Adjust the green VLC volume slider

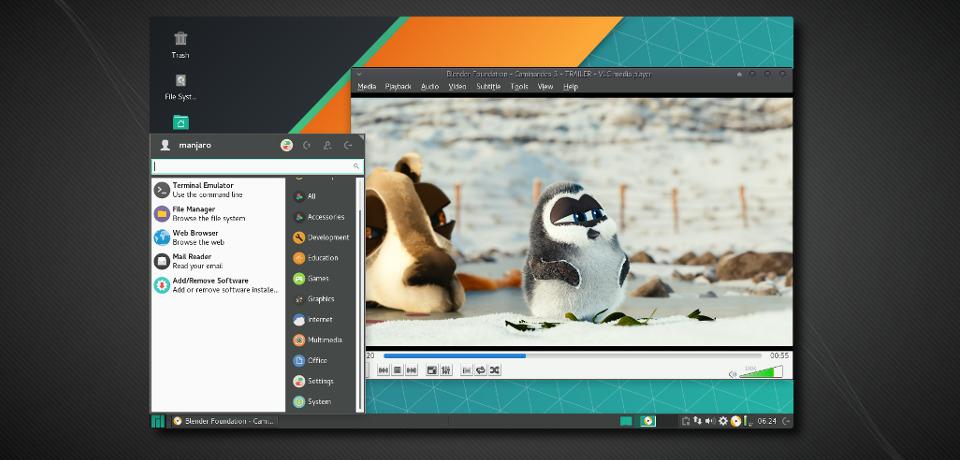point(761,372)
